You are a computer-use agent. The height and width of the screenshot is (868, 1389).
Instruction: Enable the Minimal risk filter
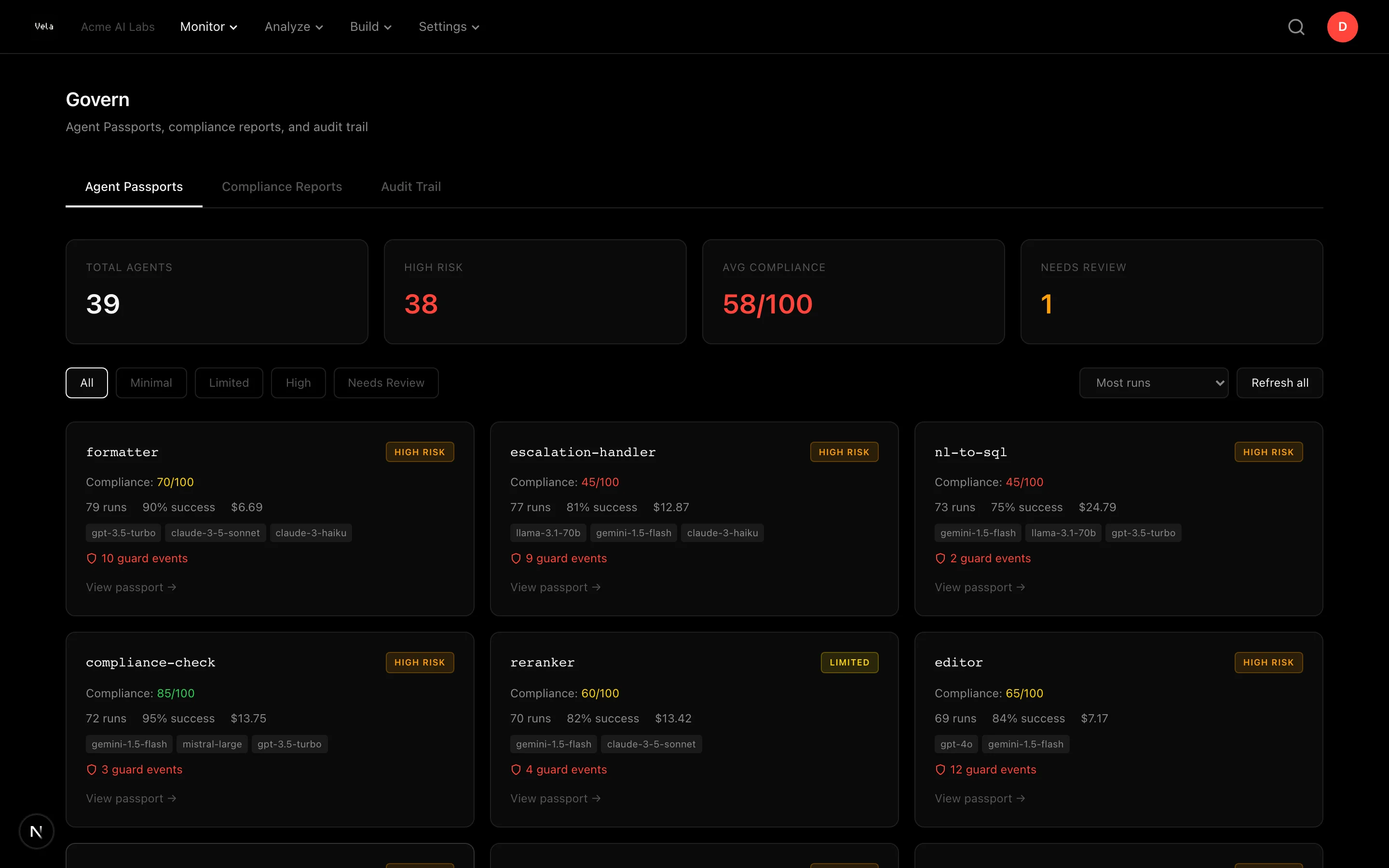151,382
